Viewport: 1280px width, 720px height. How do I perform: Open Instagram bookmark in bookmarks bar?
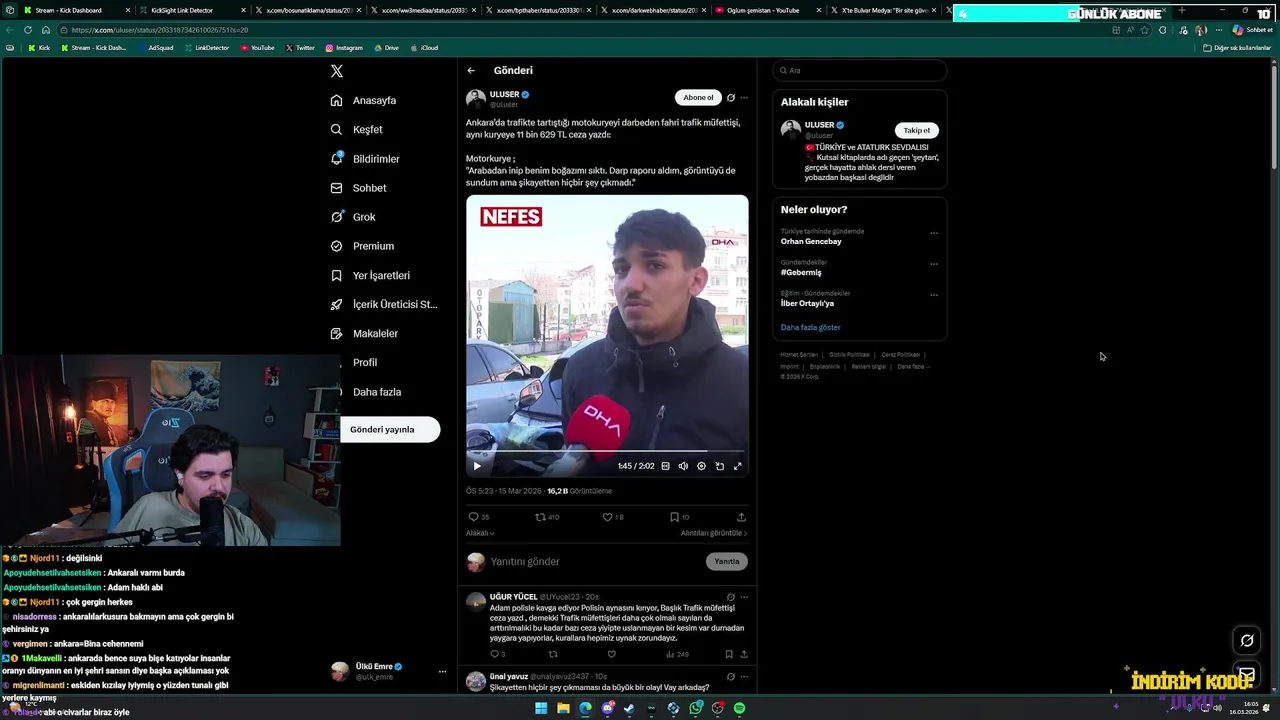click(344, 48)
